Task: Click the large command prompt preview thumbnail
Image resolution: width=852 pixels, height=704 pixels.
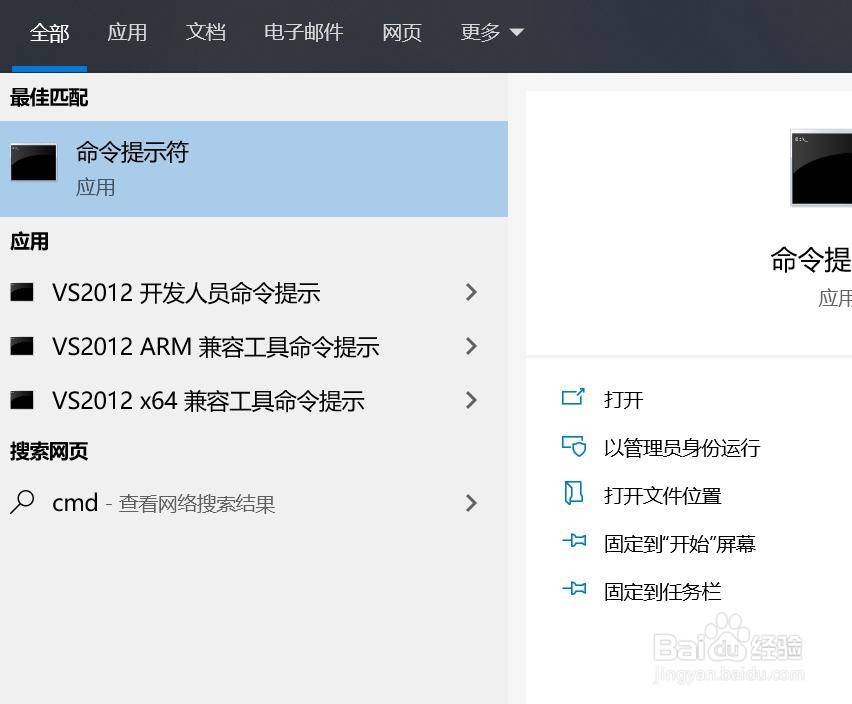Action: click(x=822, y=168)
